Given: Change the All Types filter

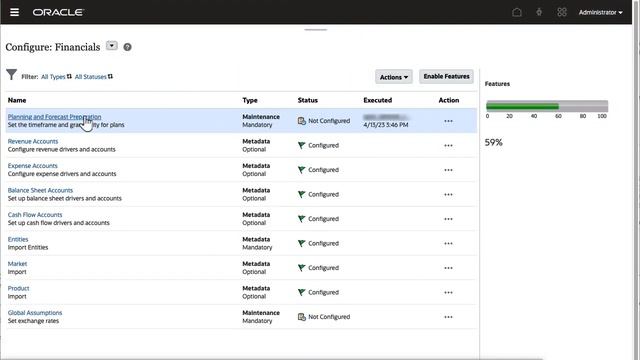Looking at the screenshot, I should pos(56,77).
